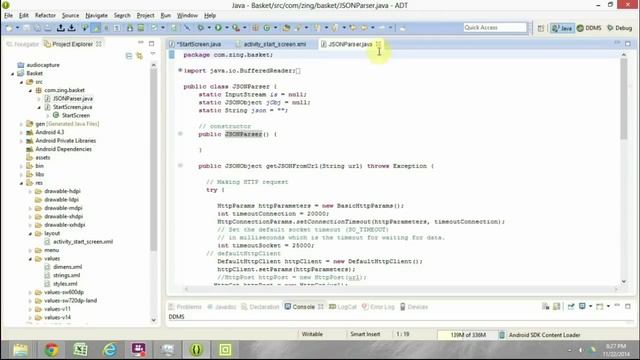Click the Open Perspective icon
The width and height of the screenshot is (640, 360).
541,28
